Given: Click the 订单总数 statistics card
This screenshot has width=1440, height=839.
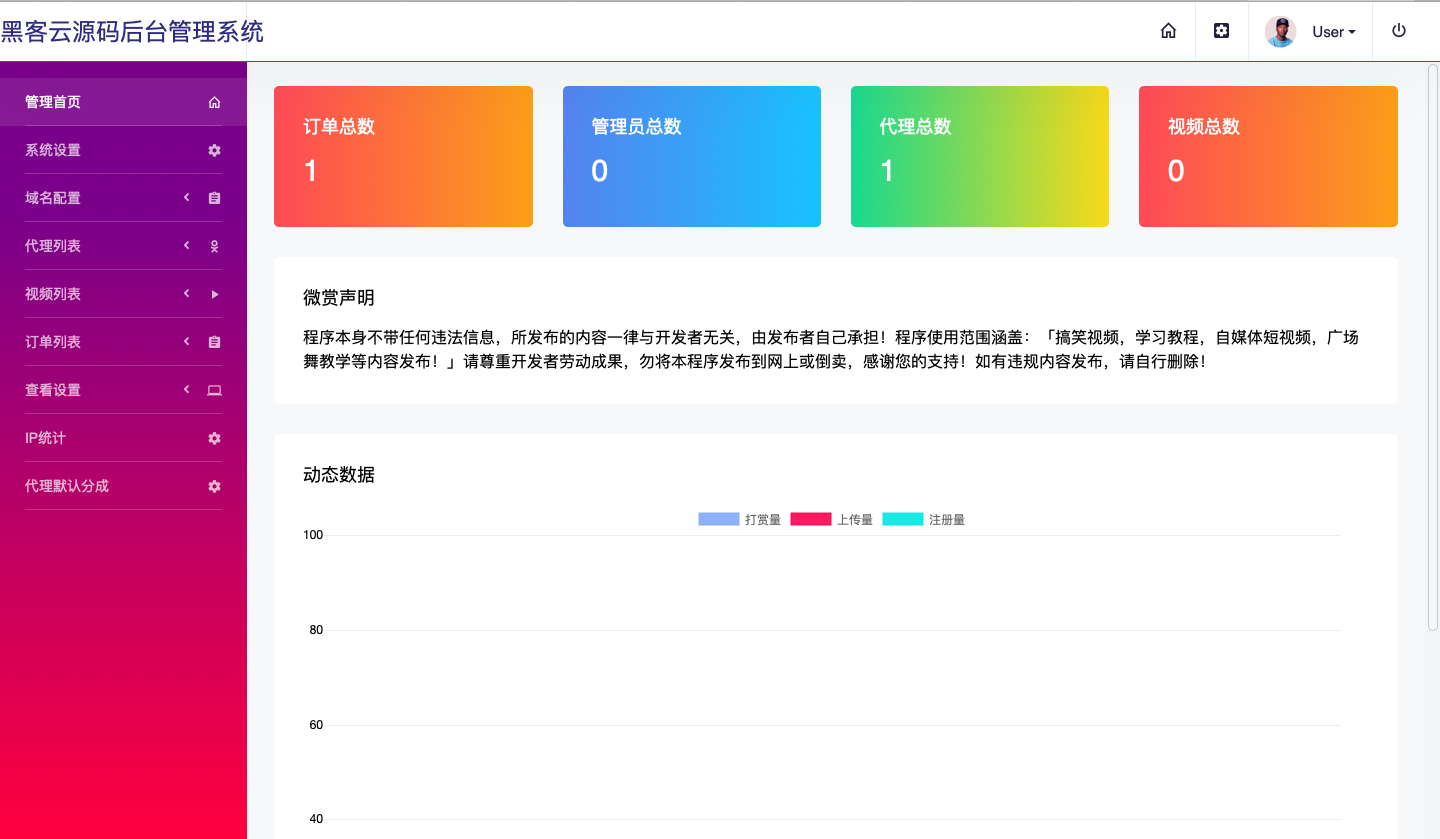Looking at the screenshot, I should tap(403, 156).
